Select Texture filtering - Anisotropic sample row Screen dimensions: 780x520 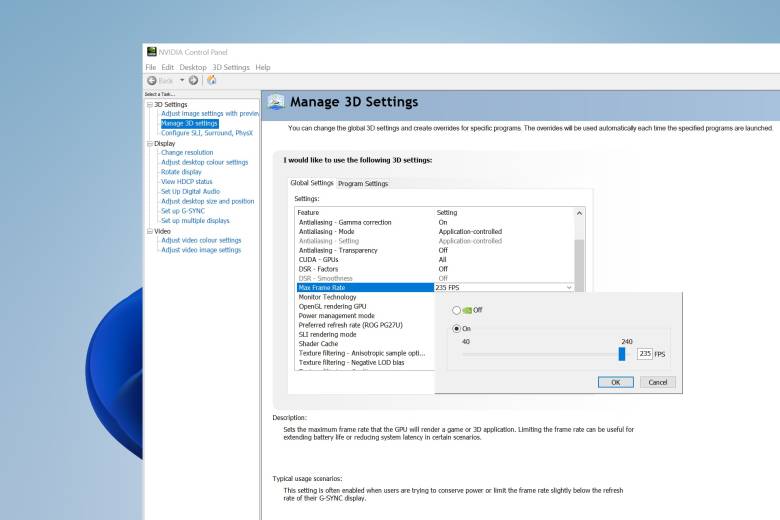click(365, 353)
